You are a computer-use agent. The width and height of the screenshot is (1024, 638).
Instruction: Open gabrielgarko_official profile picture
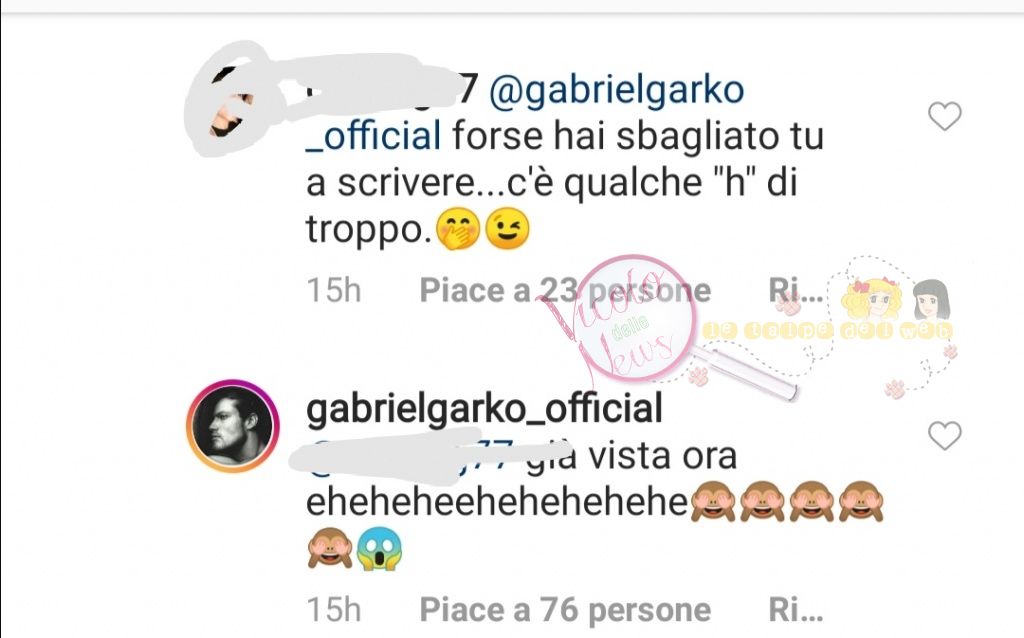tap(232, 425)
